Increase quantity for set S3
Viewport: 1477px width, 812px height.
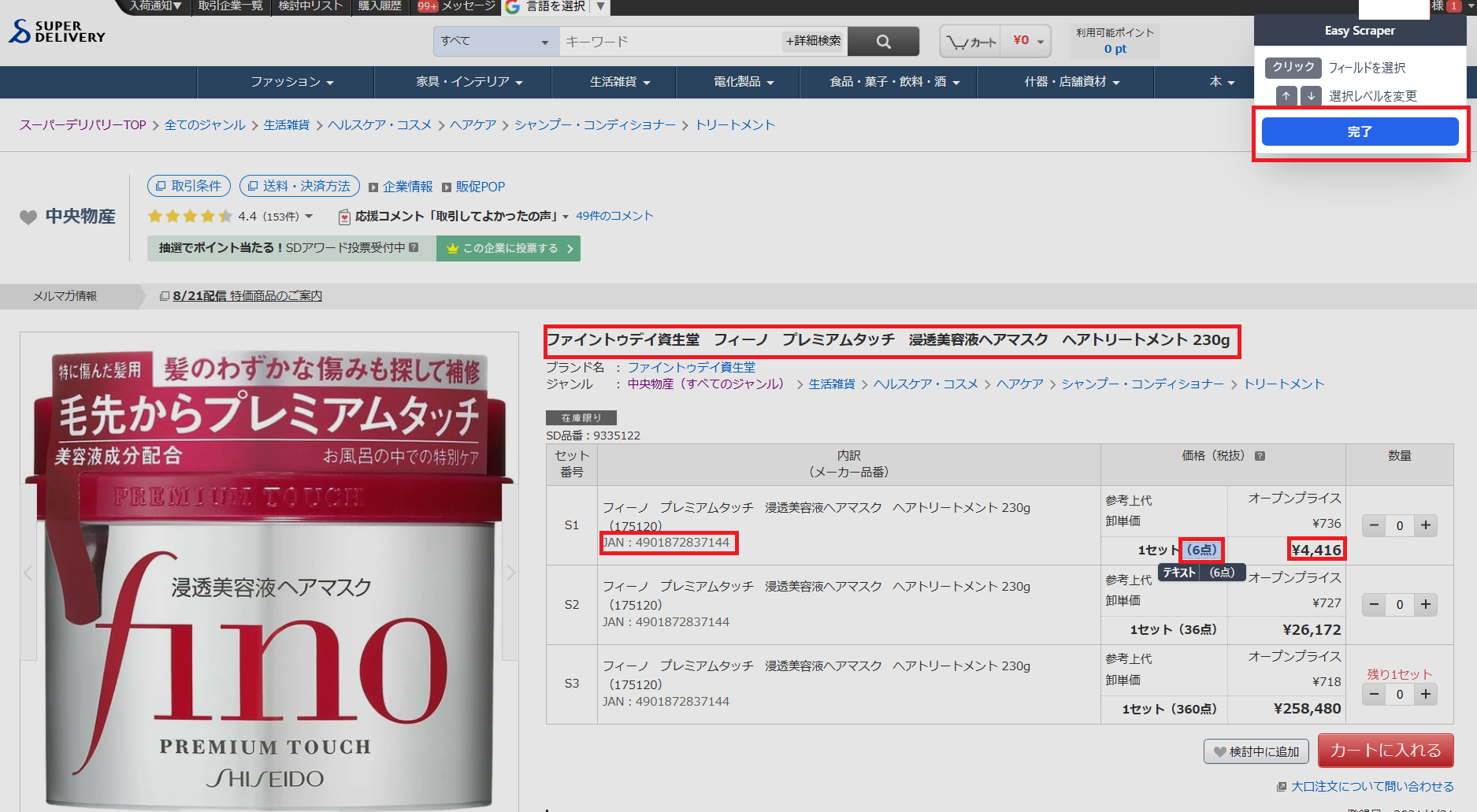coord(1426,694)
